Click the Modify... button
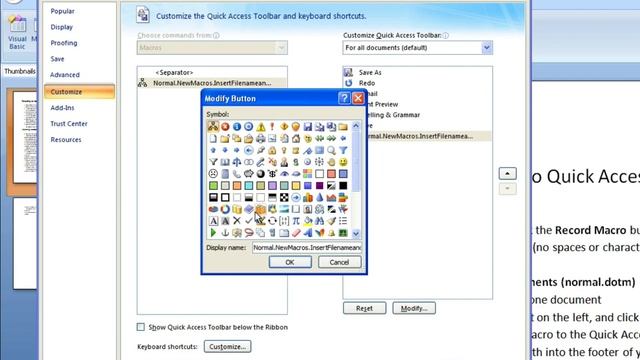The image size is (640, 360). click(x=414, y=308)
